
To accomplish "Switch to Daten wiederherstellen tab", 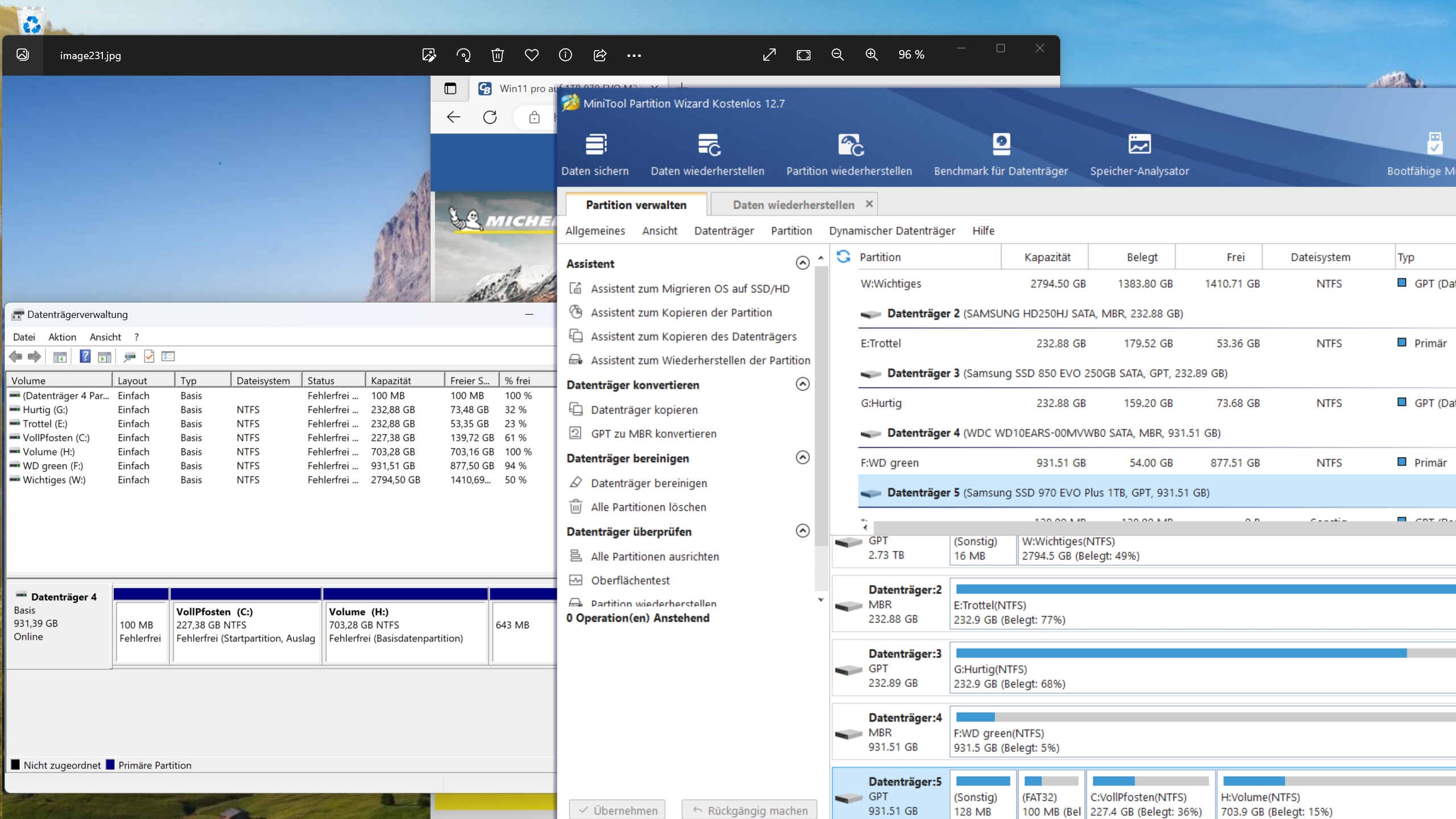I will point(793,205).
